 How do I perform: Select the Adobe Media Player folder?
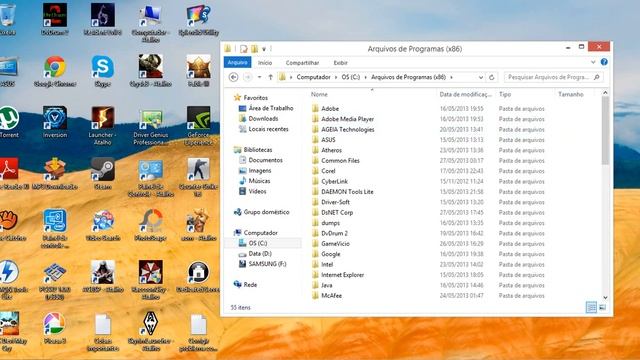pos(347,119)
